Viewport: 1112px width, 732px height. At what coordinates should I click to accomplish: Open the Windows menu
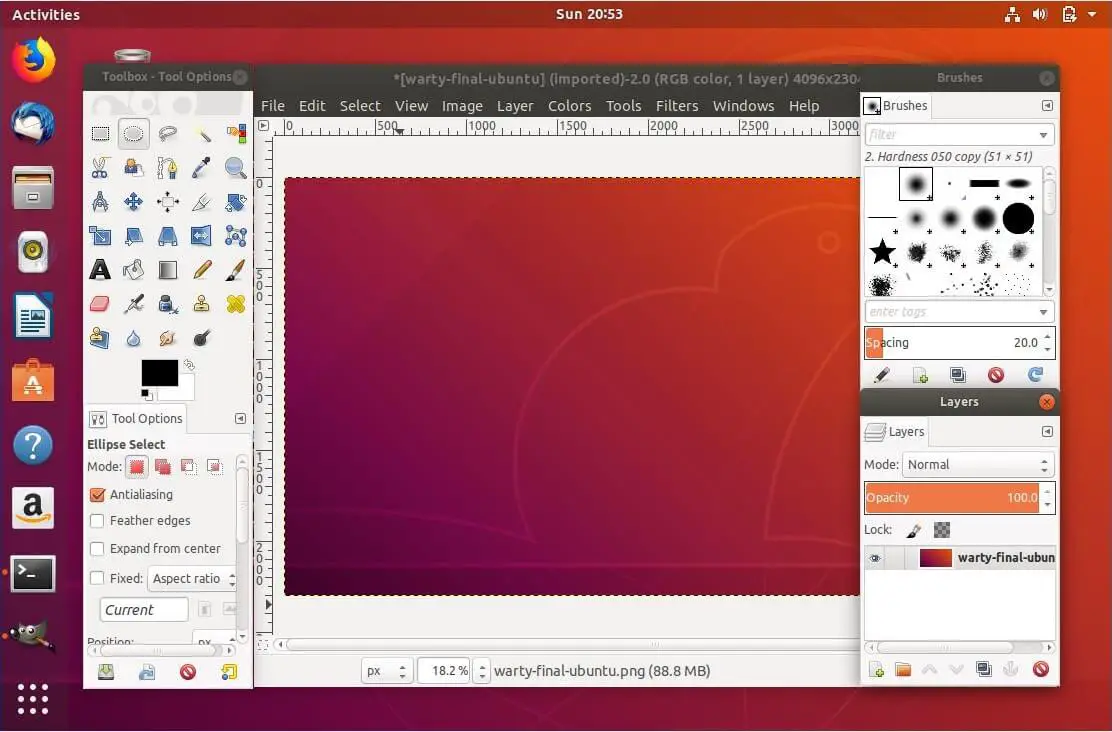[743, 106]
